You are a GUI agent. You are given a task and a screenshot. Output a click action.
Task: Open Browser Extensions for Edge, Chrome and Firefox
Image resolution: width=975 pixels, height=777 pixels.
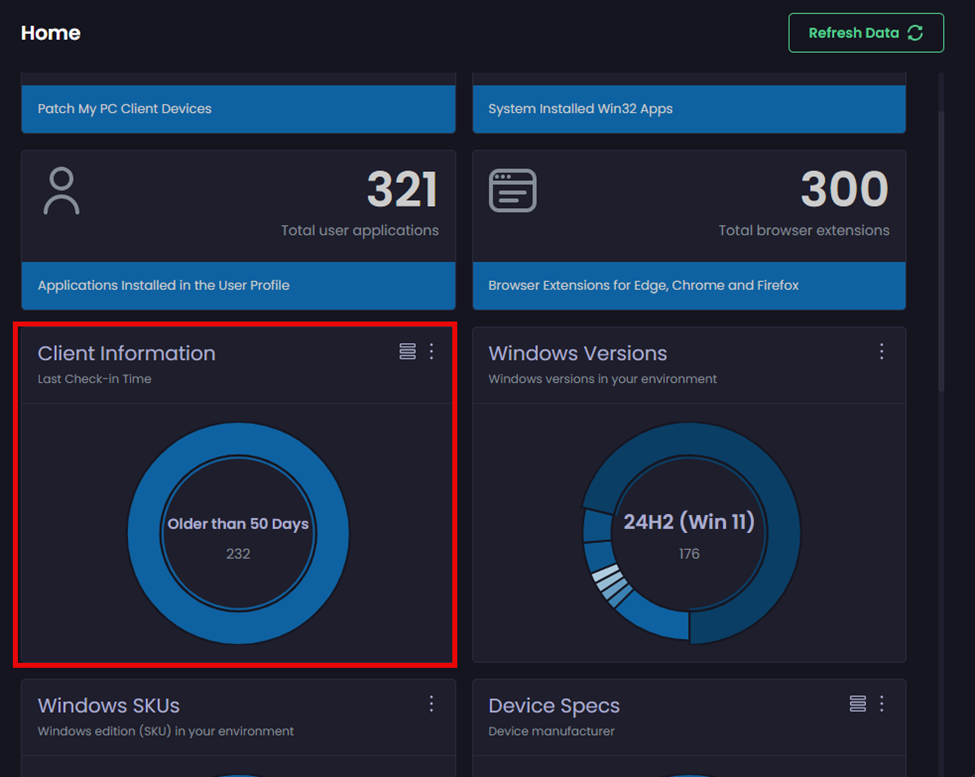coord(689,285)
